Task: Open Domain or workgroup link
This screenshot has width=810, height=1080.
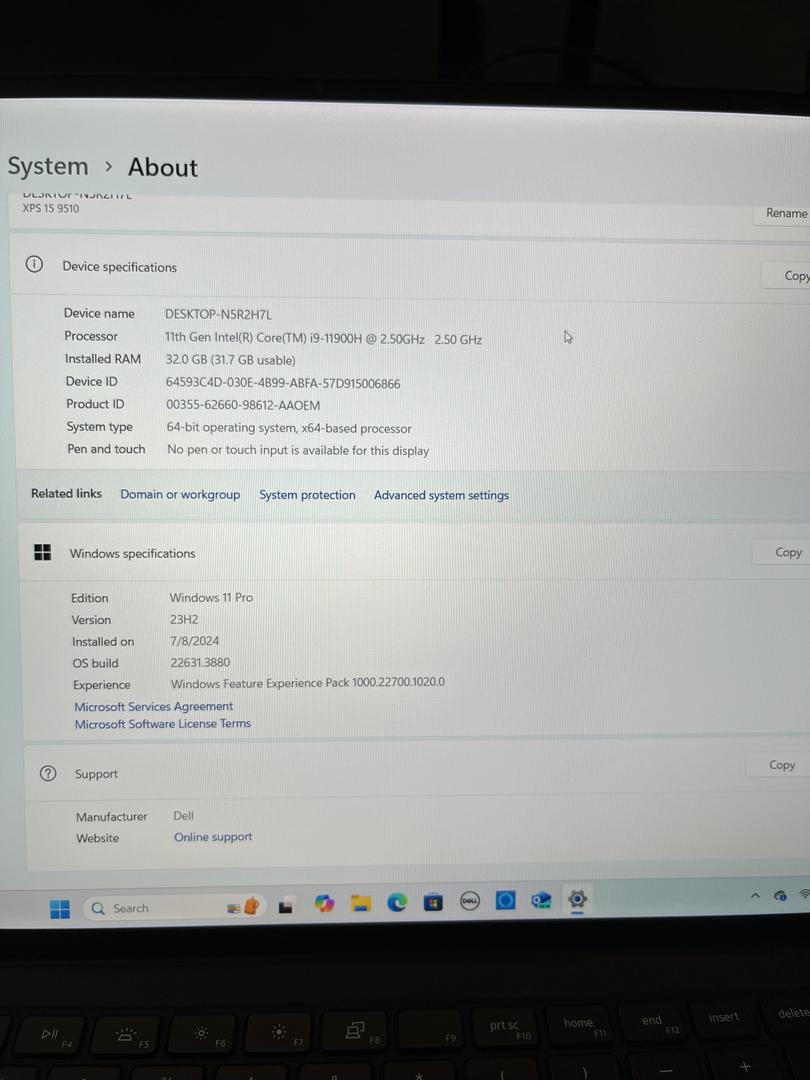Action: coord(180,495)
